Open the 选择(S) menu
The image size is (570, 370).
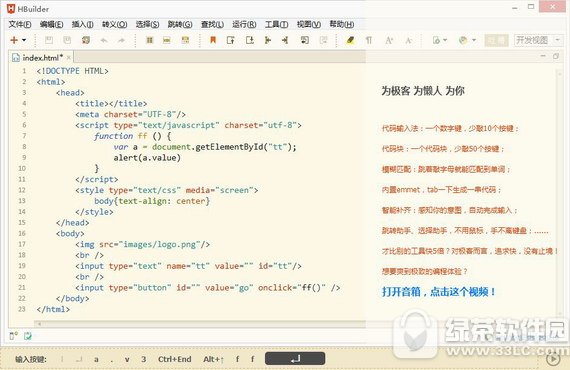147,24
